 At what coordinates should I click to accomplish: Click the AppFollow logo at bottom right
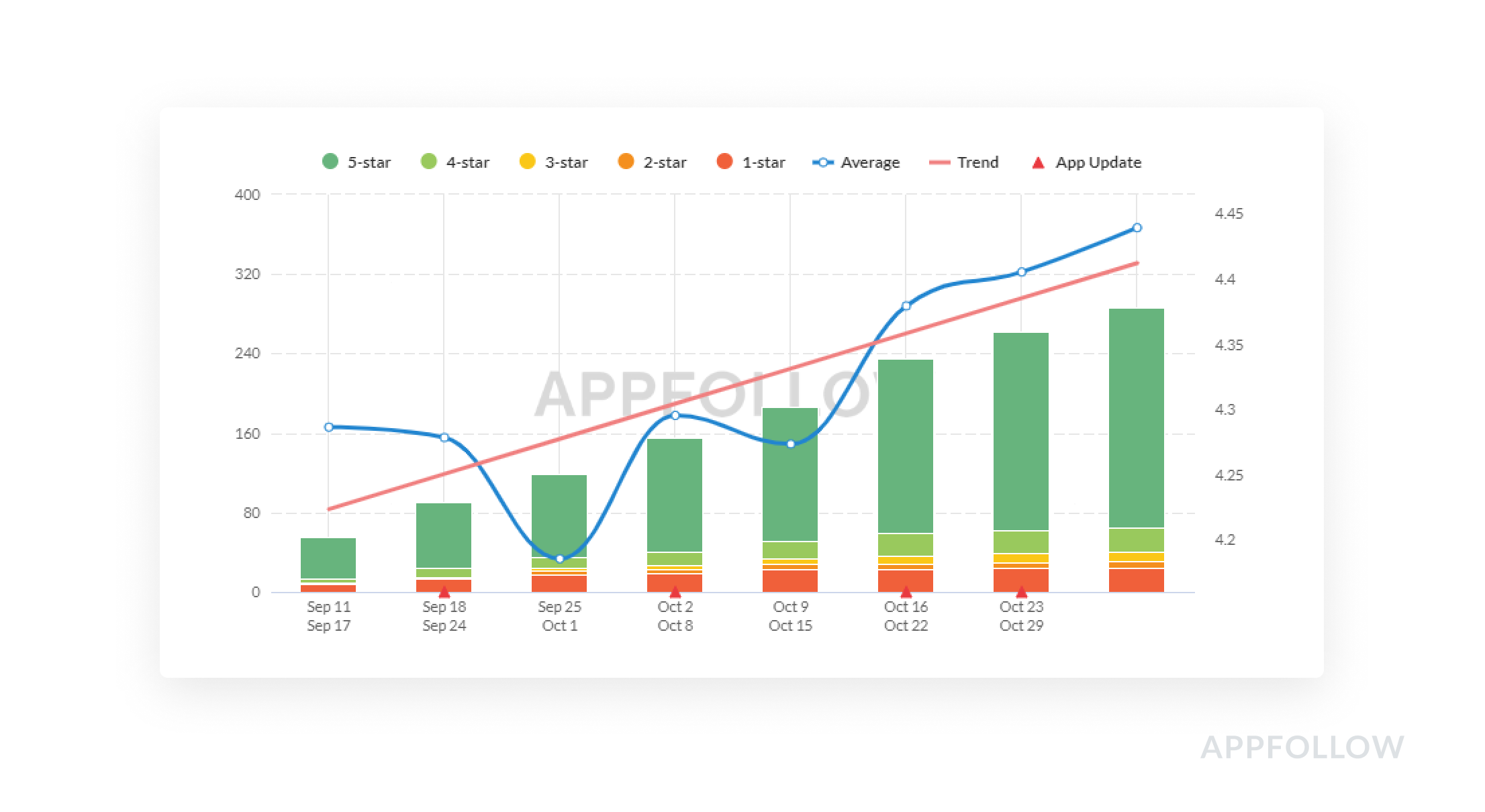coord(1302,748)
